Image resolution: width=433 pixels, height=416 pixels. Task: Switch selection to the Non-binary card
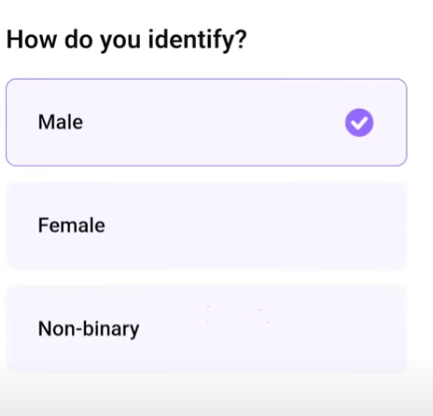click(206, 329)
